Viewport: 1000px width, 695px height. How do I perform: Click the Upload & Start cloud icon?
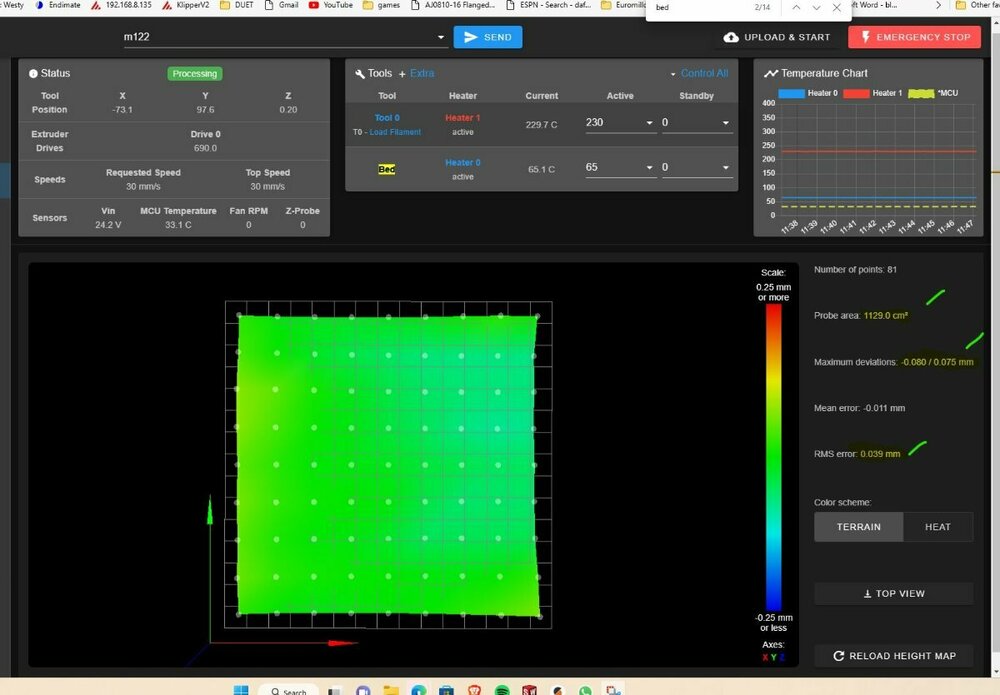pyautogui.click(x=731, y=37)
